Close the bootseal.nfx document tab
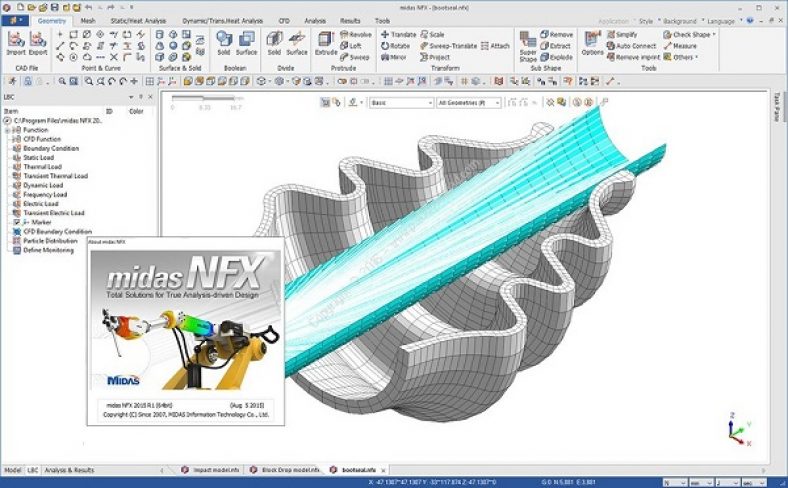The image size is (788, 488). click(x=383, y=471)
